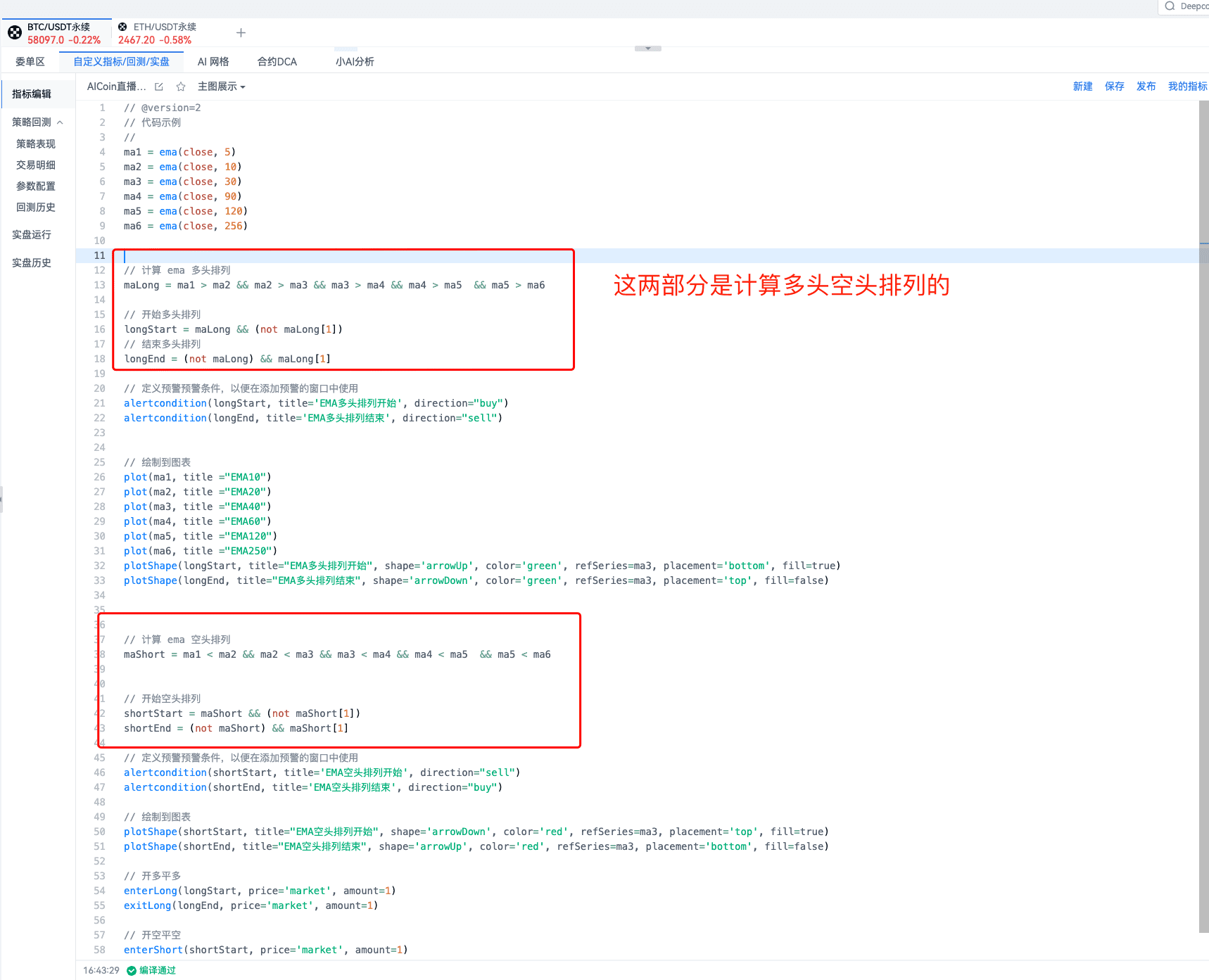Select the 自定义指标/回测/实盘 tab

point(122,62)
